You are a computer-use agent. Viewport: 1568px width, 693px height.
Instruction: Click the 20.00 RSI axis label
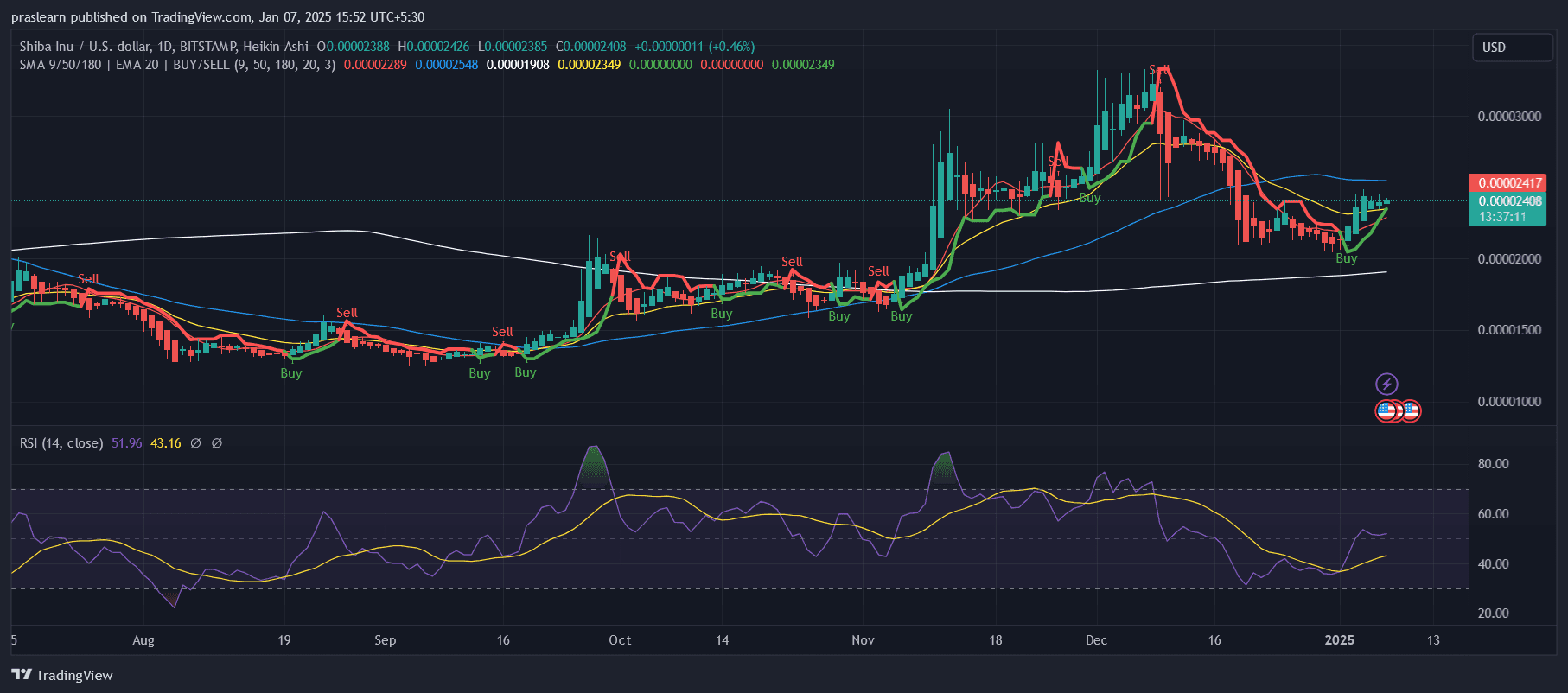1494,614
